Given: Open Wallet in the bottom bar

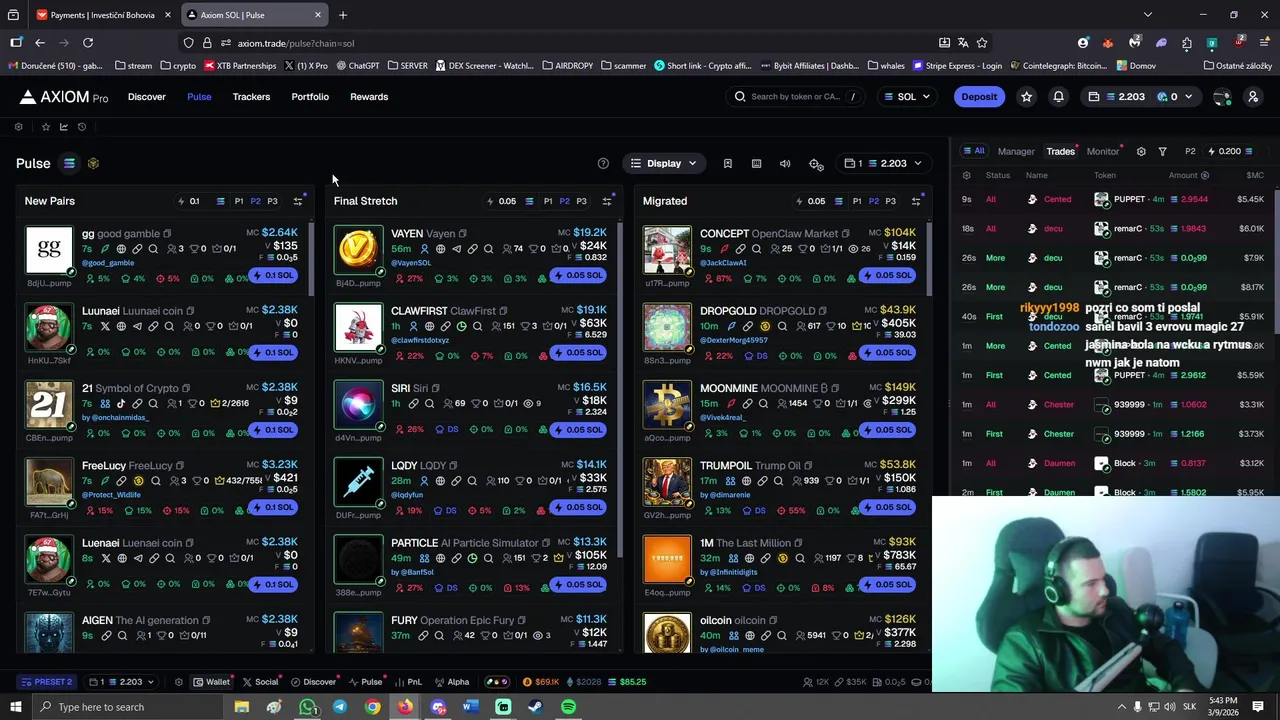Looking at the screenshot, I should [212, 682].
